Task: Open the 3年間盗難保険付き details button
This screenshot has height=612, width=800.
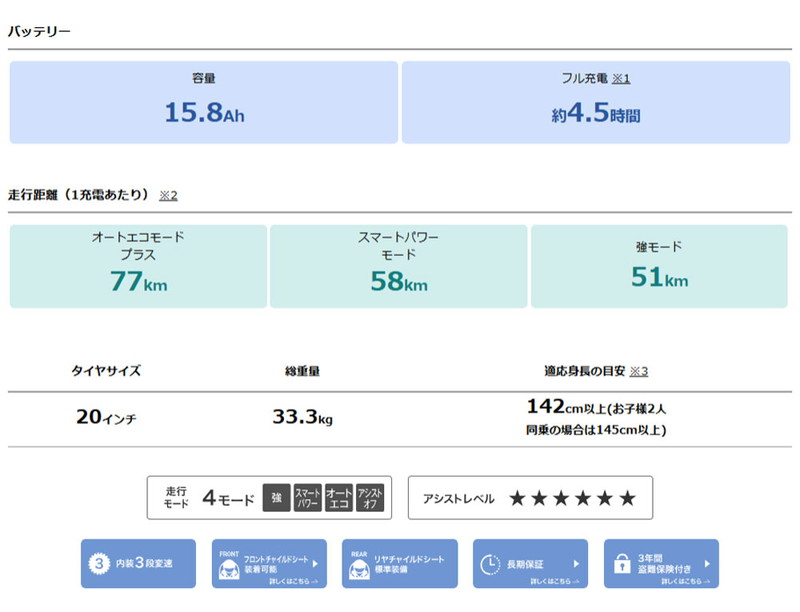Action: 661,564
